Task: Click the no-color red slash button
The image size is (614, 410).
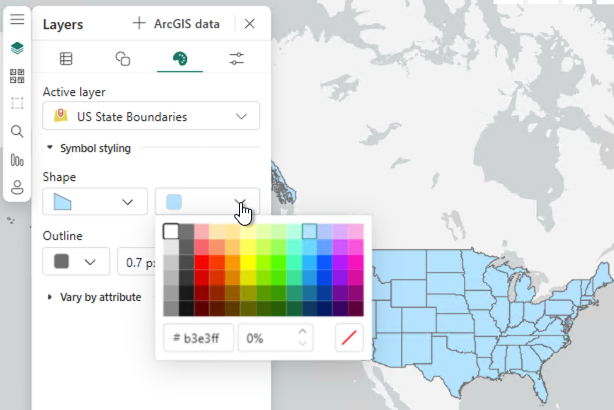Action: pos(349,338)
